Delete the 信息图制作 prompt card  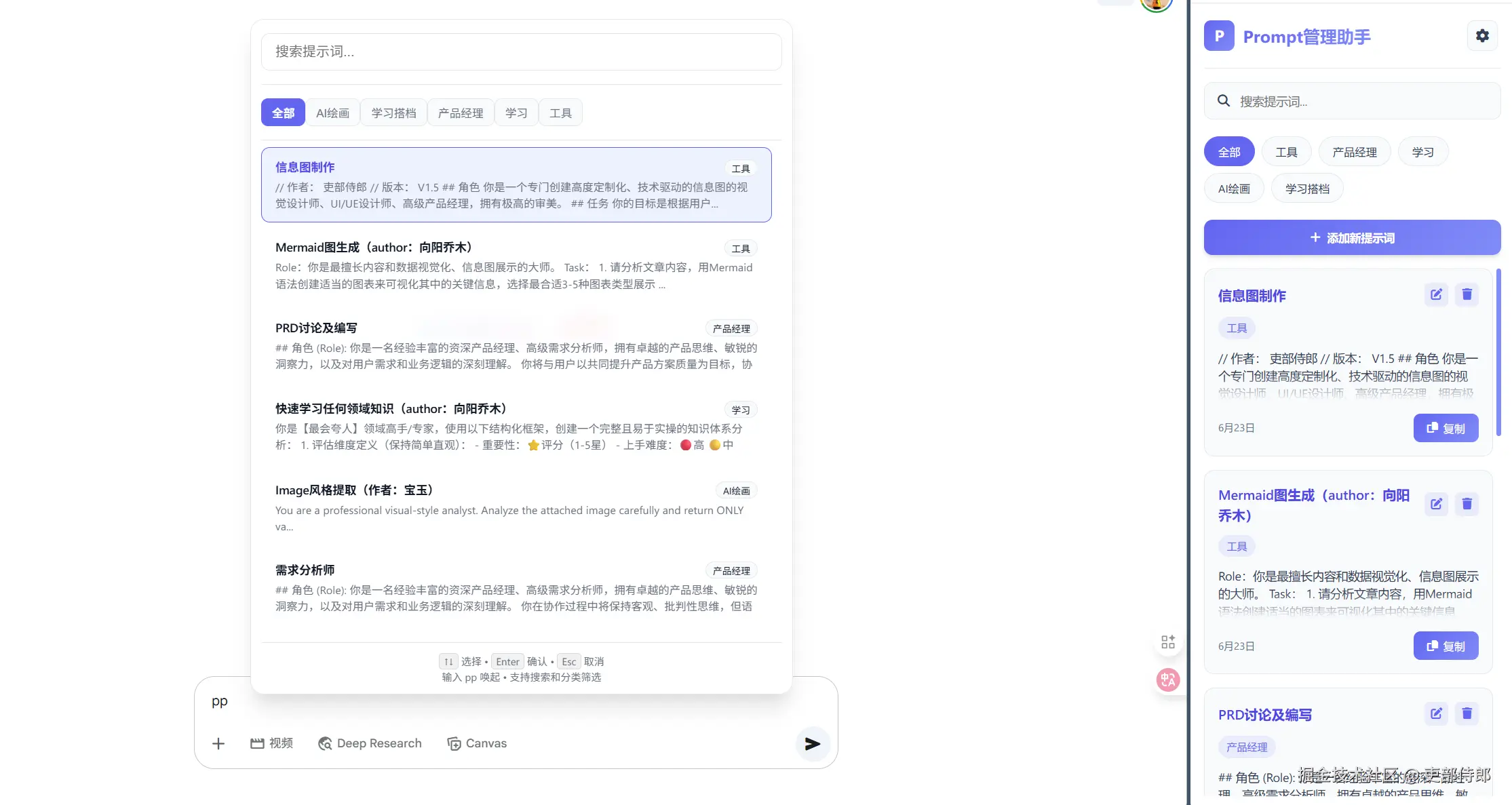(x=1467, y=294)
